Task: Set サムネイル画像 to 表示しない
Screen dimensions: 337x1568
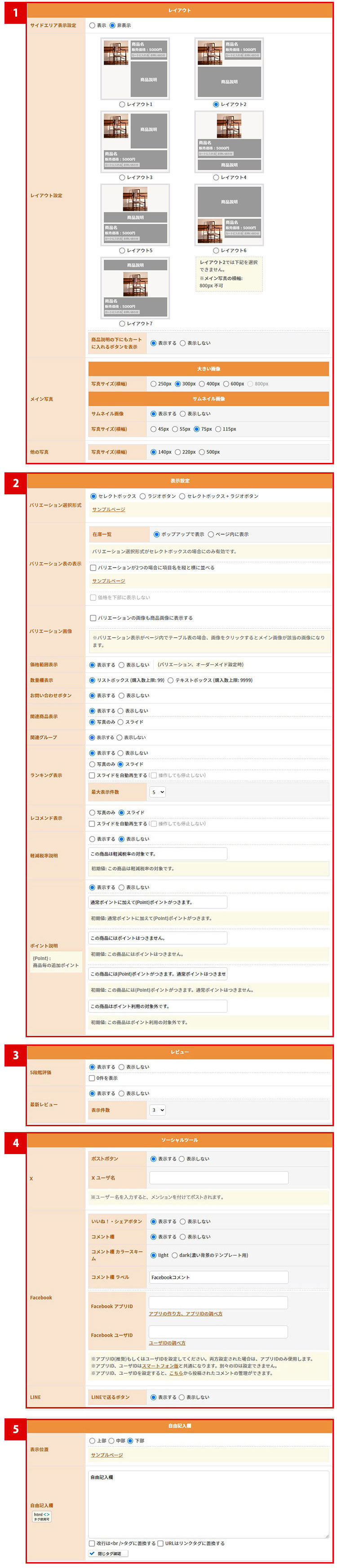Action: coord(182,414)
